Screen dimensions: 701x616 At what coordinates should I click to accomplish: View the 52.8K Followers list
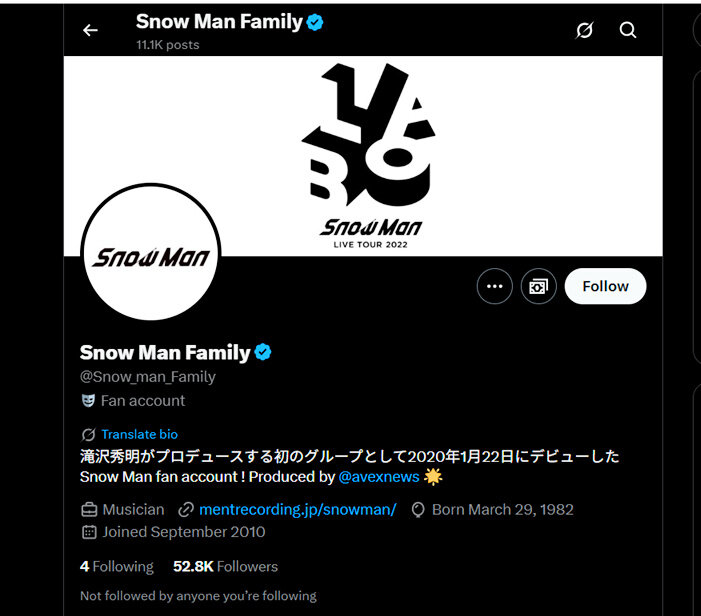point(225,566)
